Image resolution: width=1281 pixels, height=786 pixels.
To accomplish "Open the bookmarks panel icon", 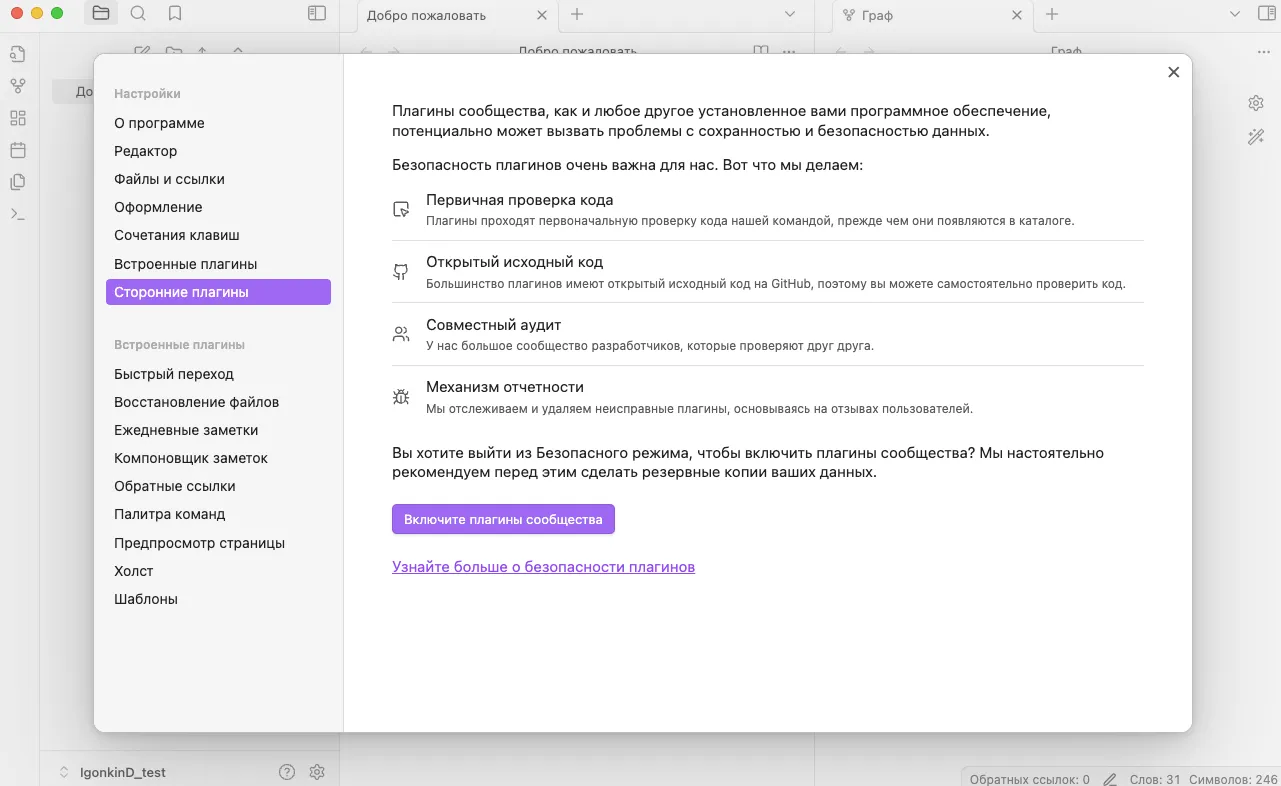I will (x=175, y=14).
